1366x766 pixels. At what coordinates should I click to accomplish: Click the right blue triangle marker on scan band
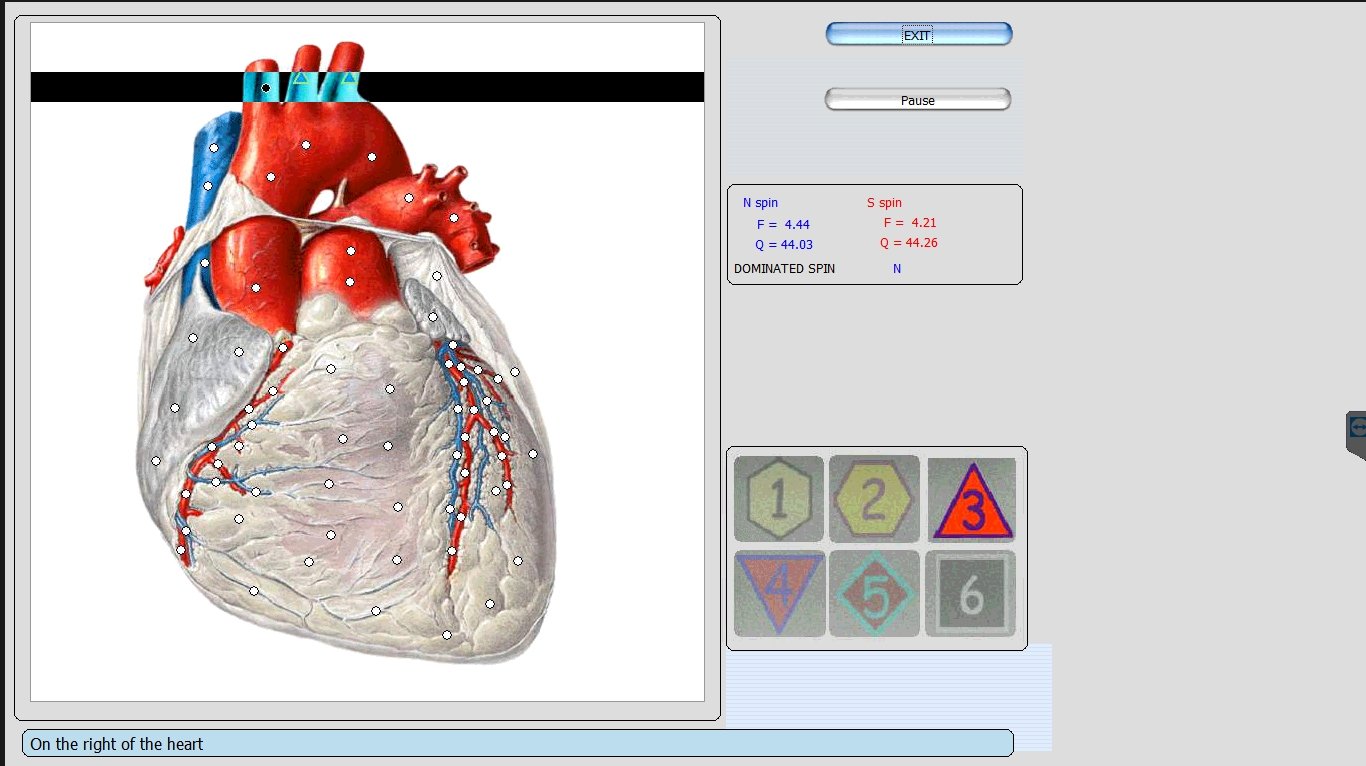point(349,77)
